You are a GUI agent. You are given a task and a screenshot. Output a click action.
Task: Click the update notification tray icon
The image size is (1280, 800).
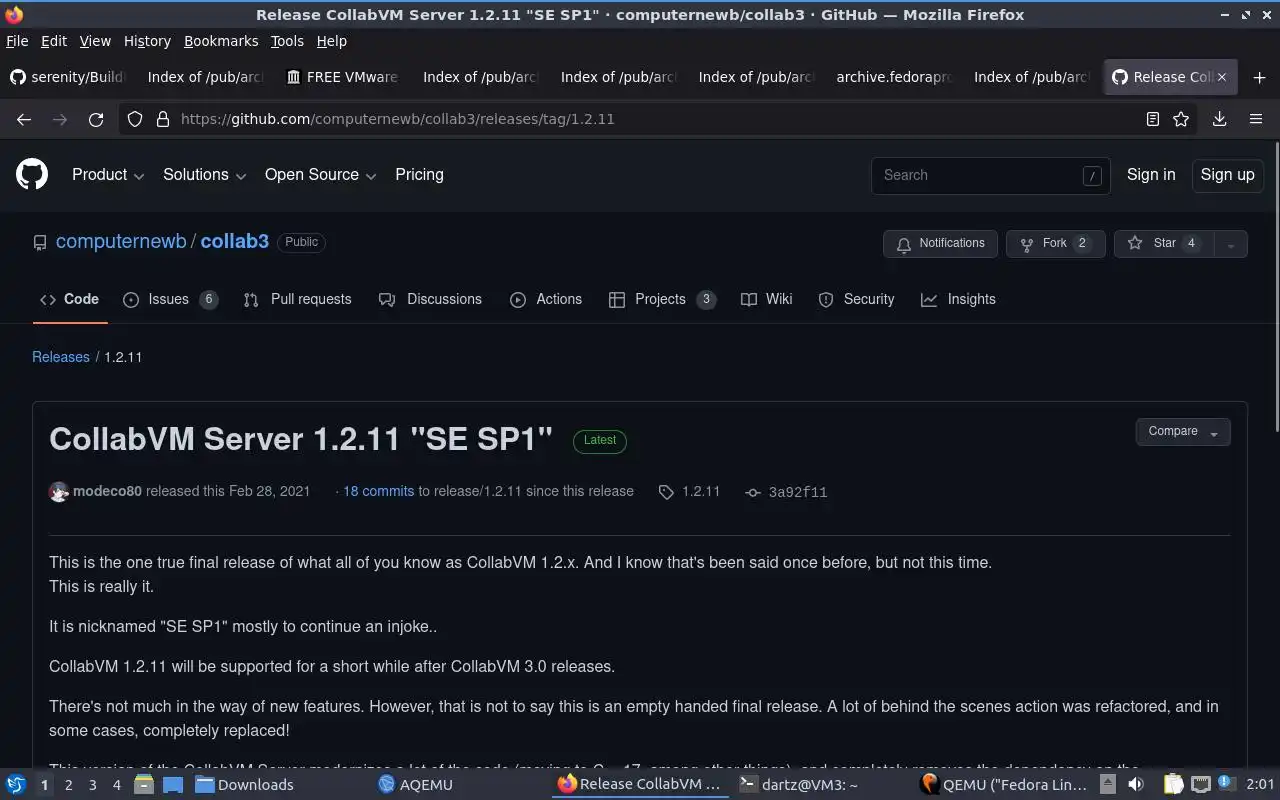pyautogui.click(x=1226, y=785)
